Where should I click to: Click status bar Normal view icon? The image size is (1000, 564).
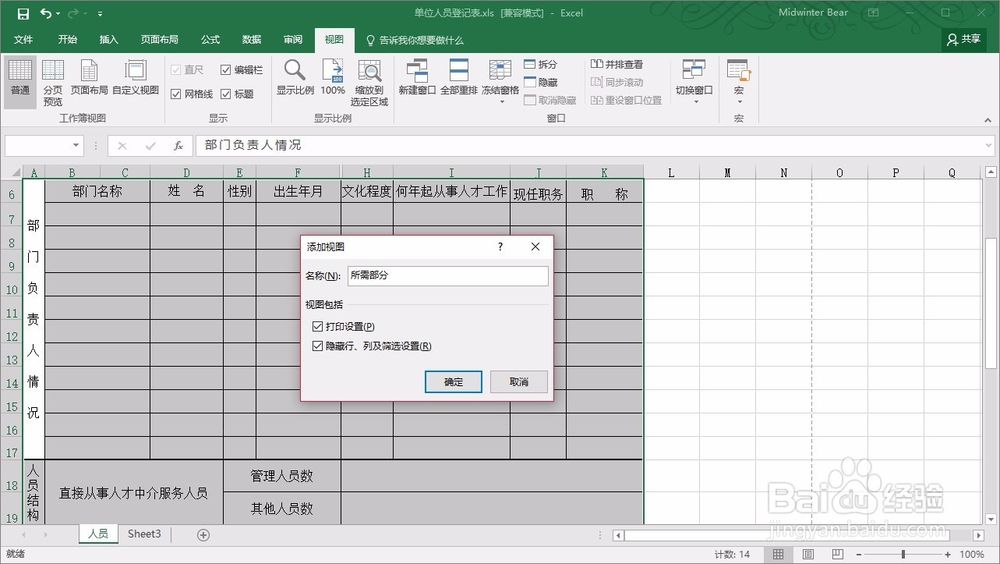pos(778,554)
